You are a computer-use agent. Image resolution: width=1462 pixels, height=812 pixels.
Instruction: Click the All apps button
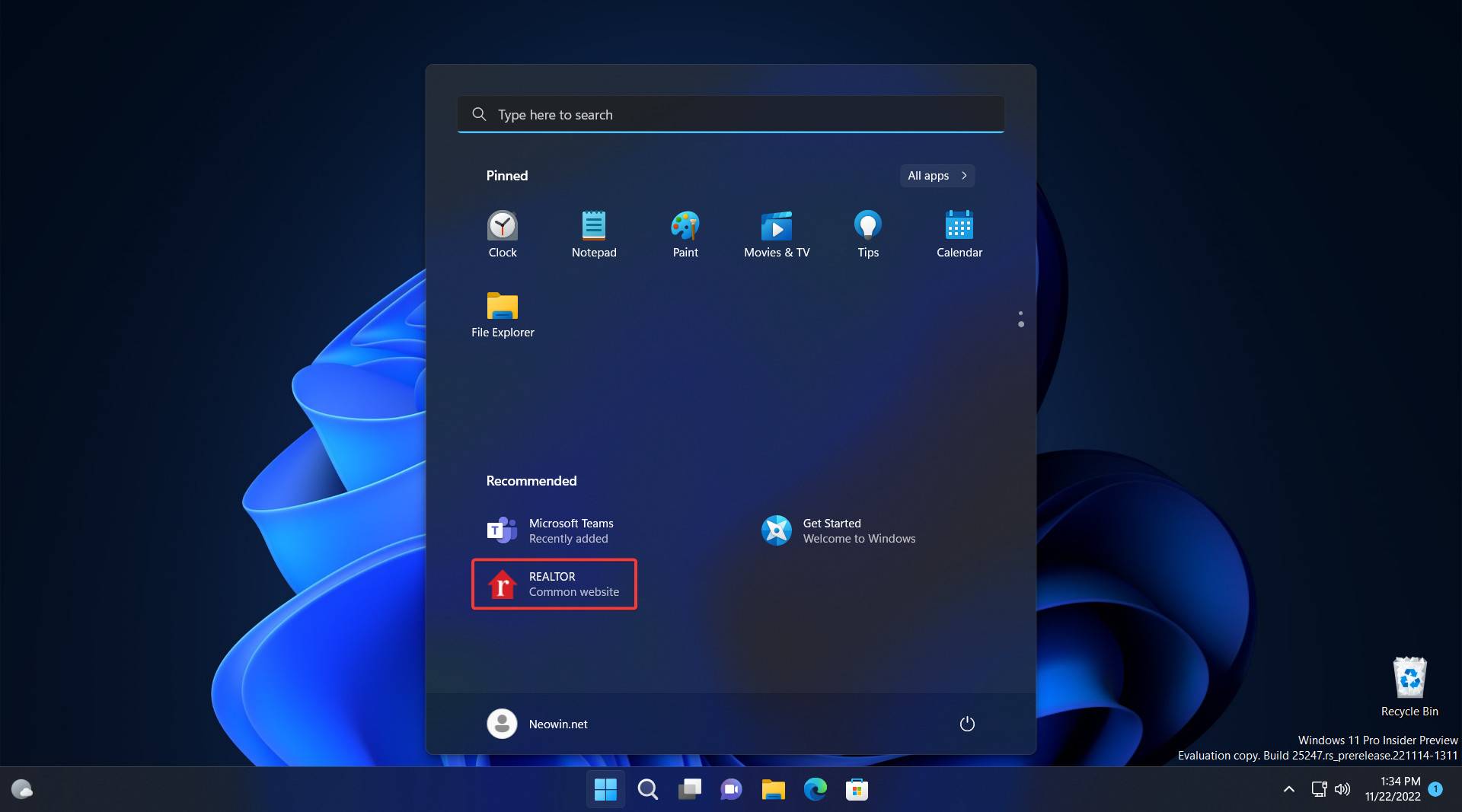pos(936,176)
